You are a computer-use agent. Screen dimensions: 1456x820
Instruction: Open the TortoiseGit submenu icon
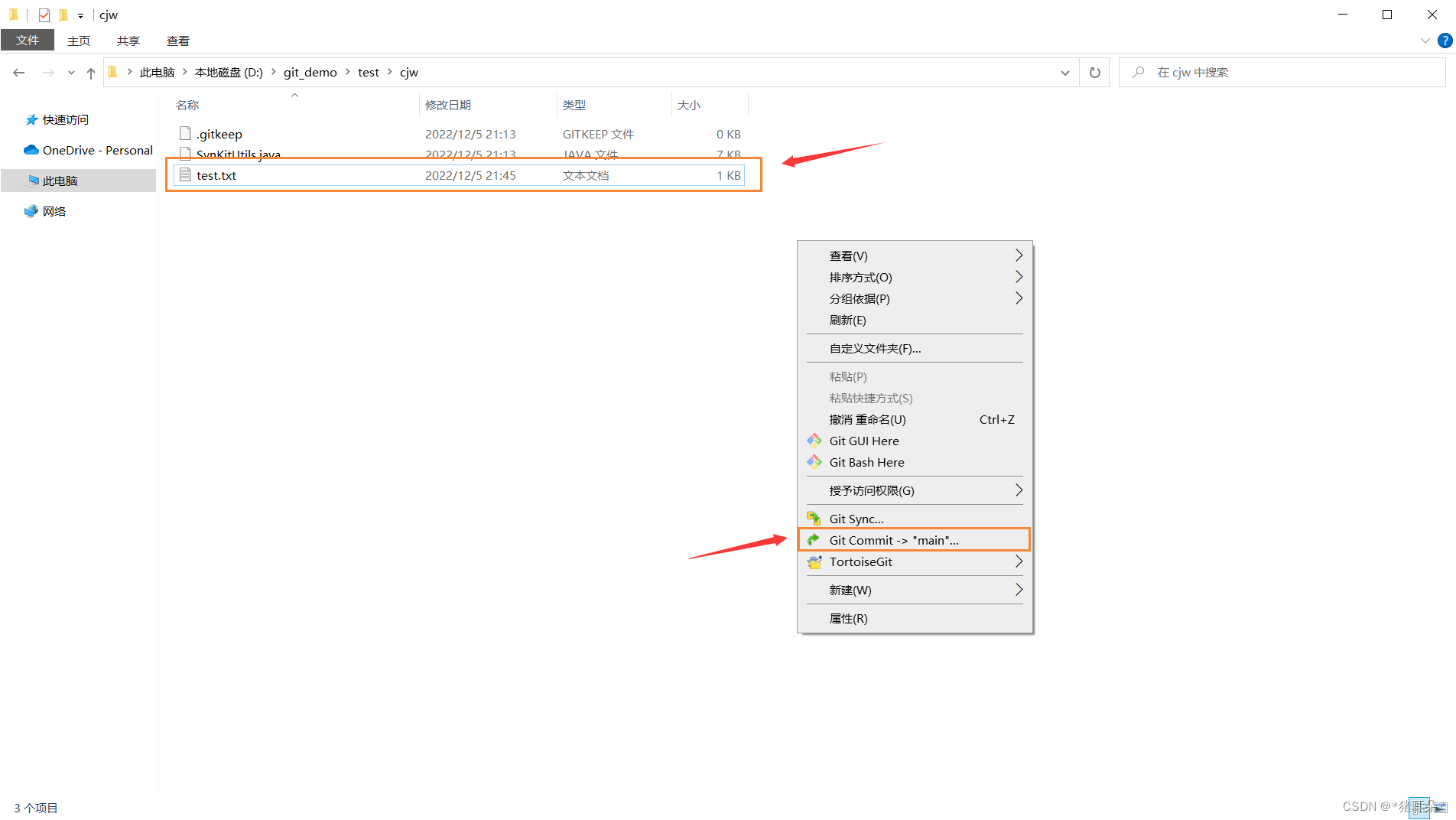814,561
